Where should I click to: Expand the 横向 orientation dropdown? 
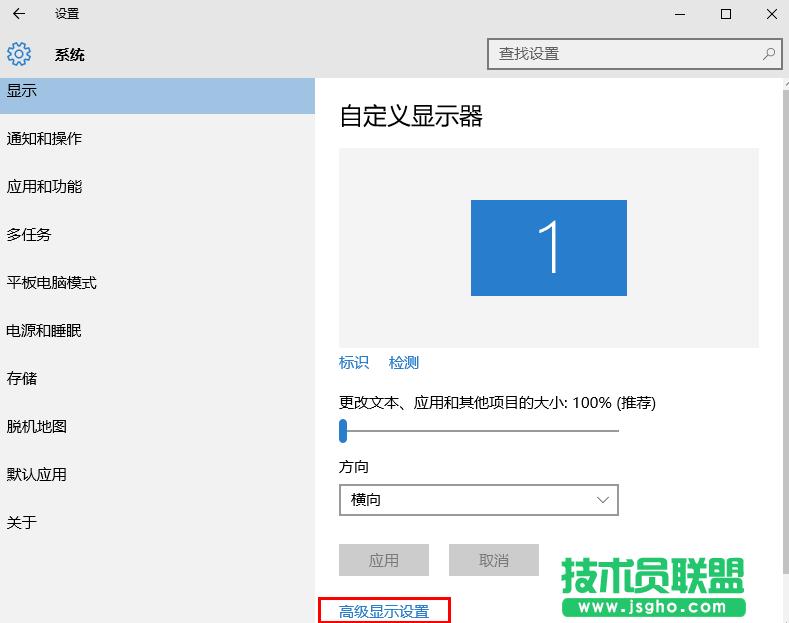pyautogui.click(x=479, y=500)
